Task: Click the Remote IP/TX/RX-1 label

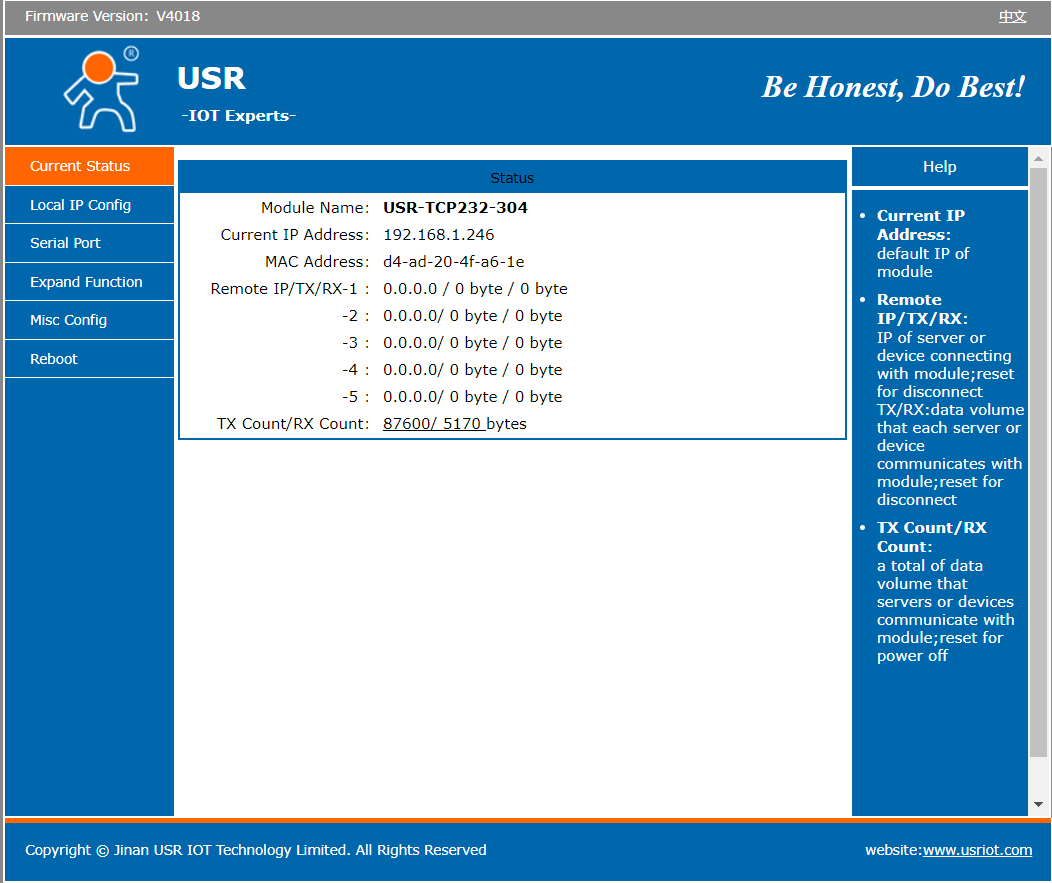Action: tap(290, 289)
